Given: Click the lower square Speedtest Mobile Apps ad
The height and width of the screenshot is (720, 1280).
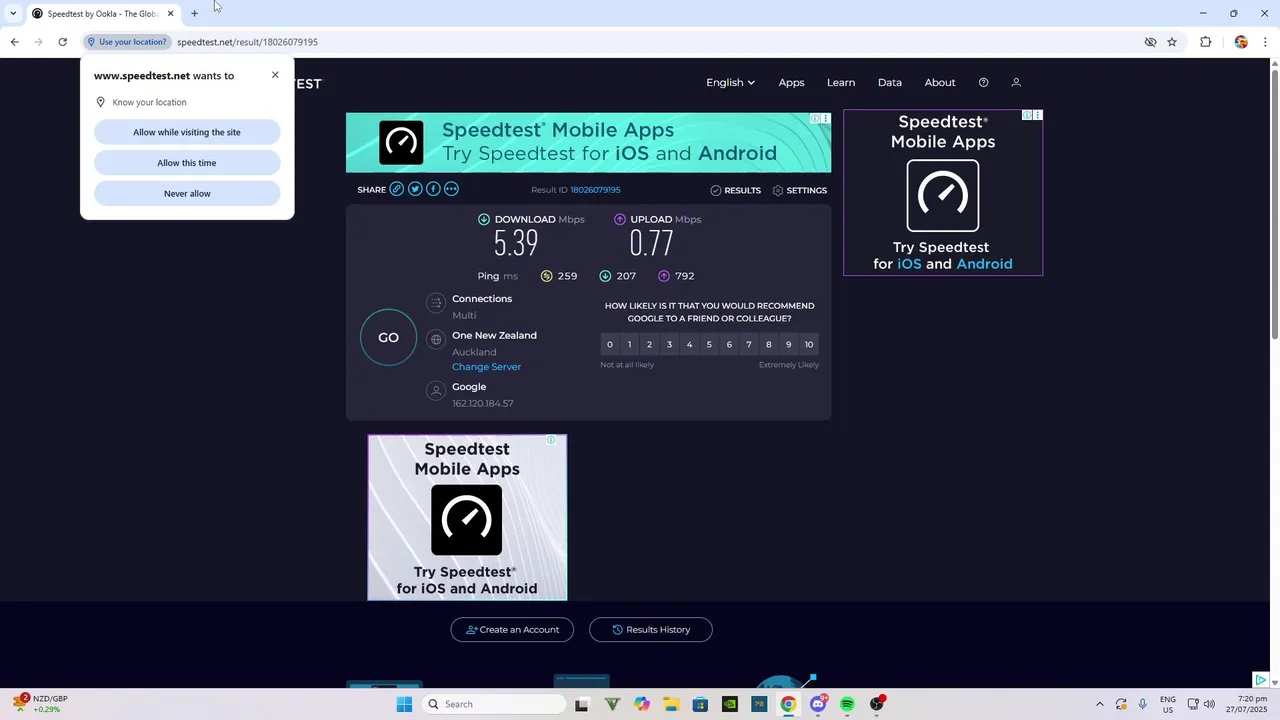Looking at the screenshot, I should tap(467, 517).
